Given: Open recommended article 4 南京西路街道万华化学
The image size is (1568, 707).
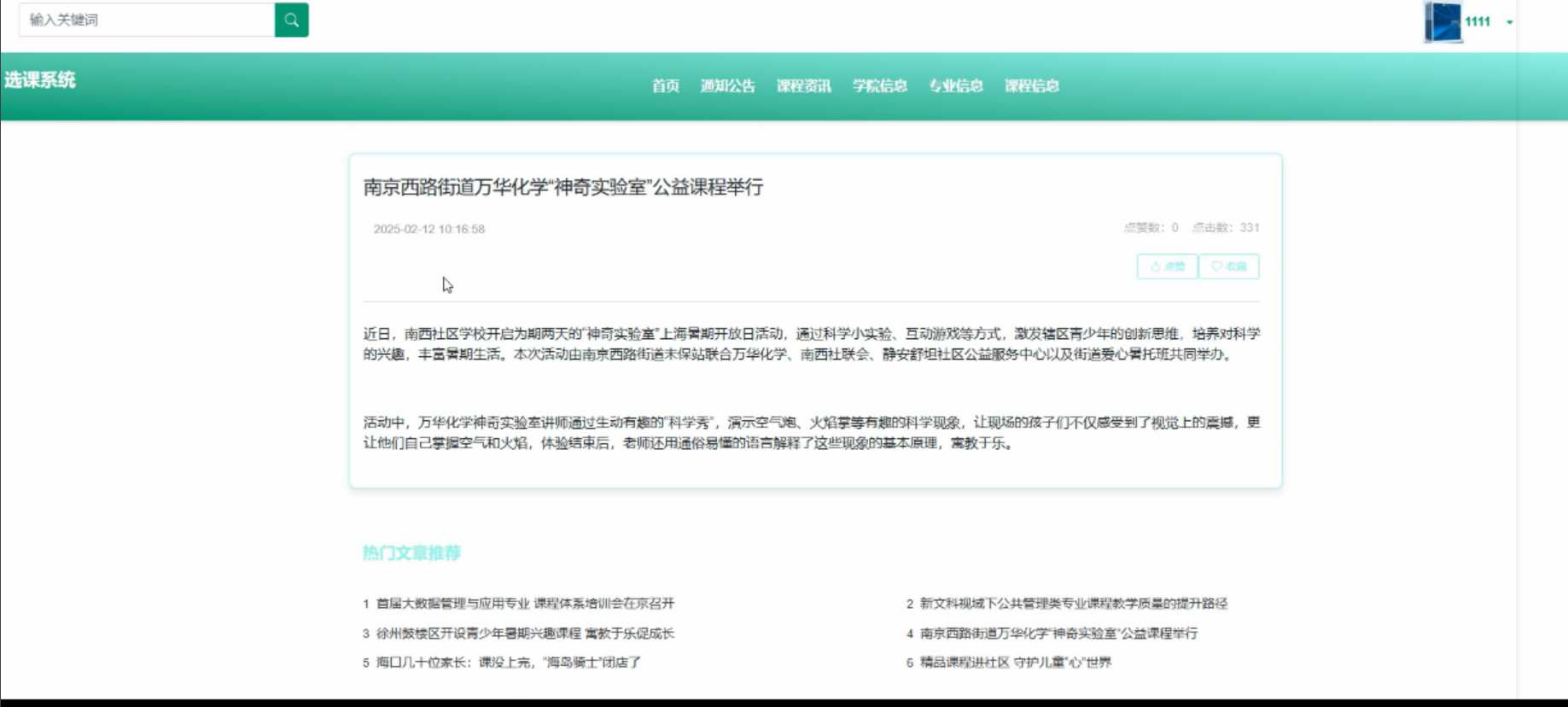Looking at the screenshot, I should click(1058, 634).
